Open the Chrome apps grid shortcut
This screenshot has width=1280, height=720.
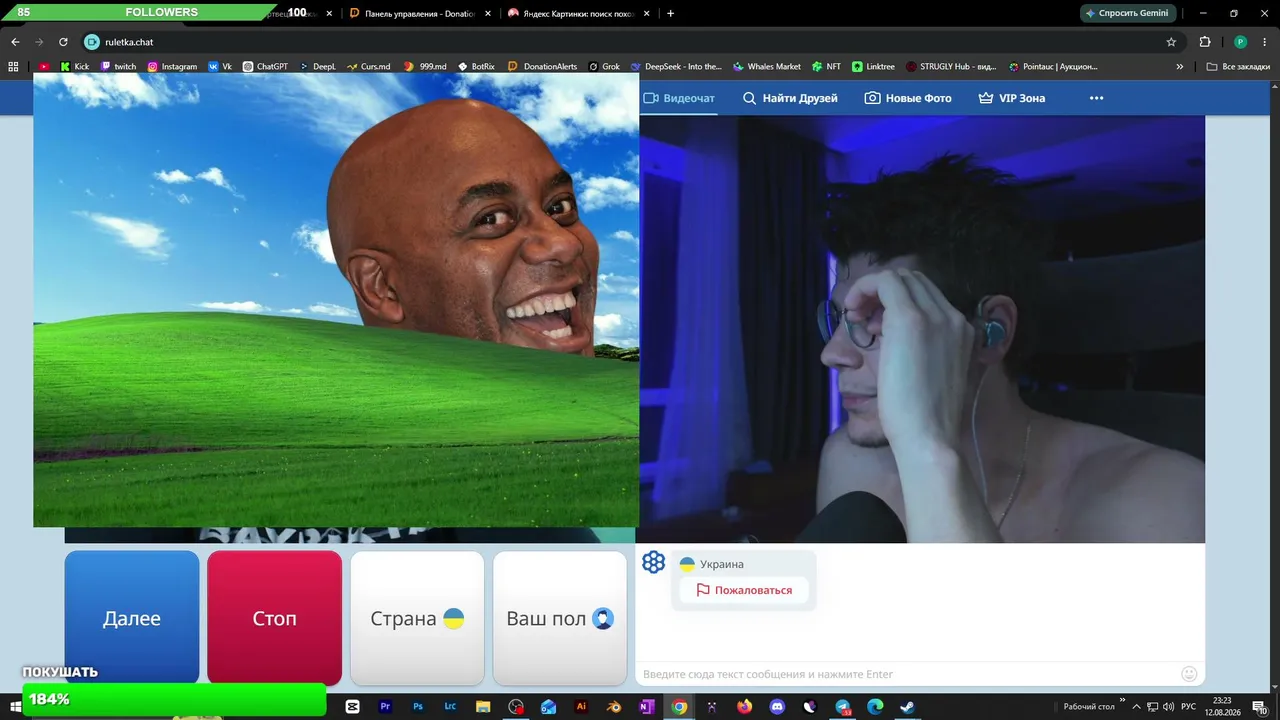point(13,66)
